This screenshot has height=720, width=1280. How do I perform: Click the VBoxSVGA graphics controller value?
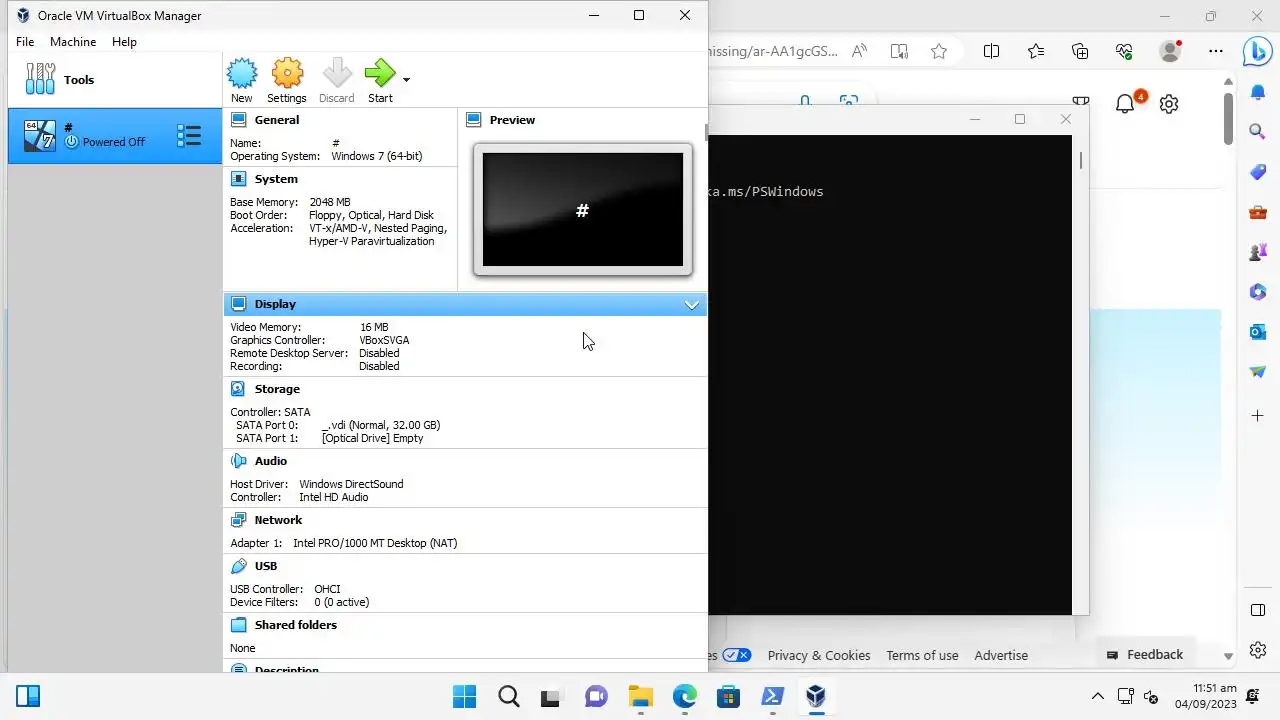tap(384, 340)
